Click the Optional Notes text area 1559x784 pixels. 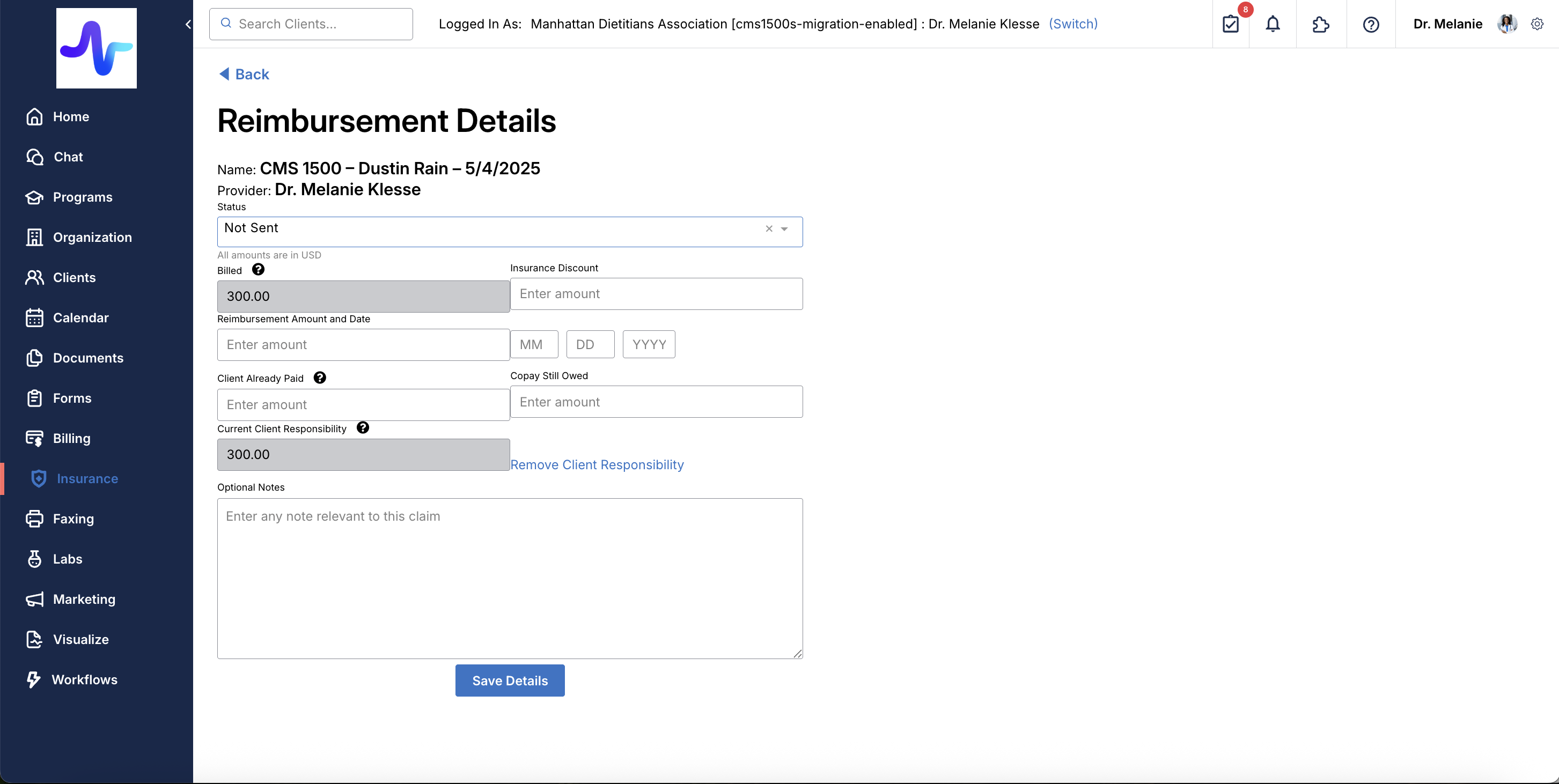(510, 578)
